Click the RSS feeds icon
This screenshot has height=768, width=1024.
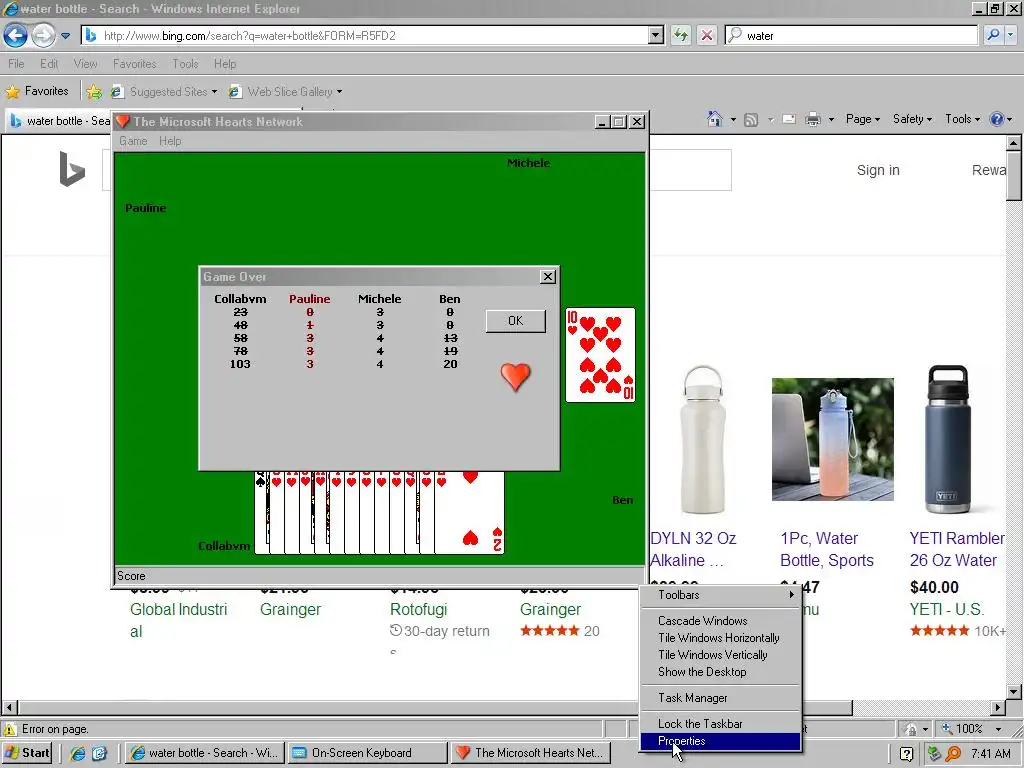pos(751,120)
